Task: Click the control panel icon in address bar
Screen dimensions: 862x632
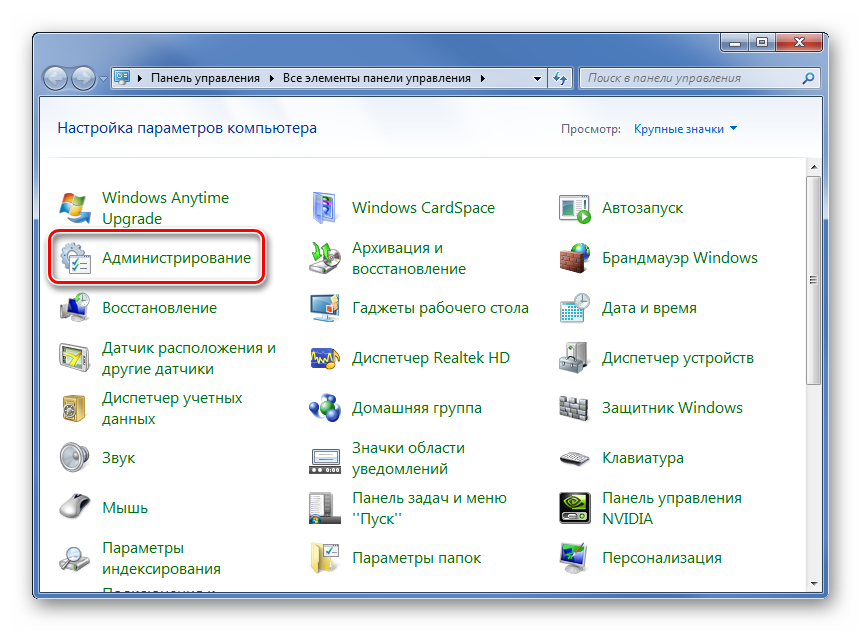Action: (x=122, y=78)
